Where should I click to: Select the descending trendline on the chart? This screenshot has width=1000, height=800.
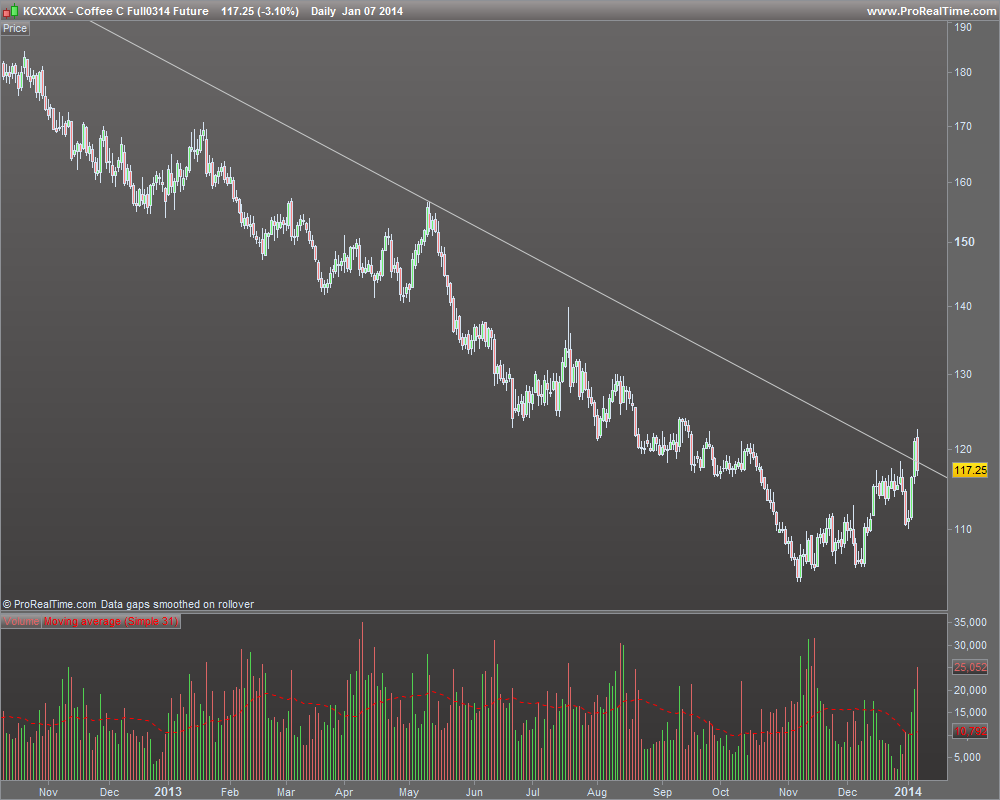[x=518, y=249]
